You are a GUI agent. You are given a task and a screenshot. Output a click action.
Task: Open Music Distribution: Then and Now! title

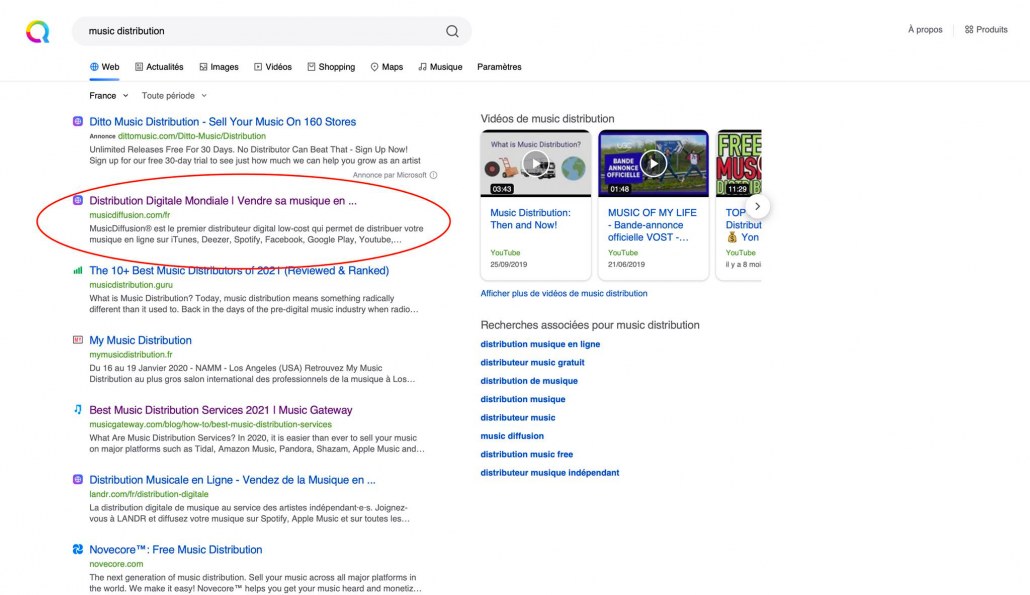531,219
